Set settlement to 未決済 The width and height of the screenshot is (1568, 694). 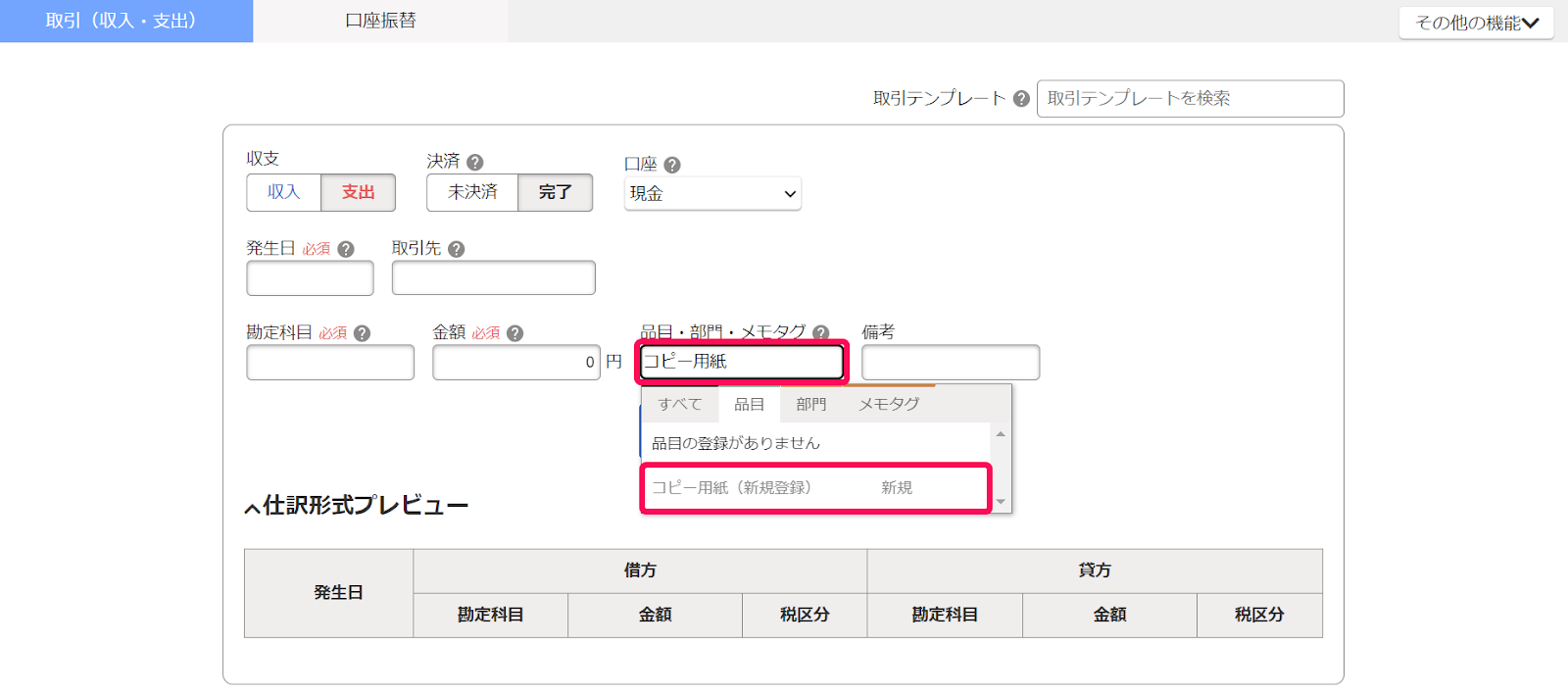[472, 192]
